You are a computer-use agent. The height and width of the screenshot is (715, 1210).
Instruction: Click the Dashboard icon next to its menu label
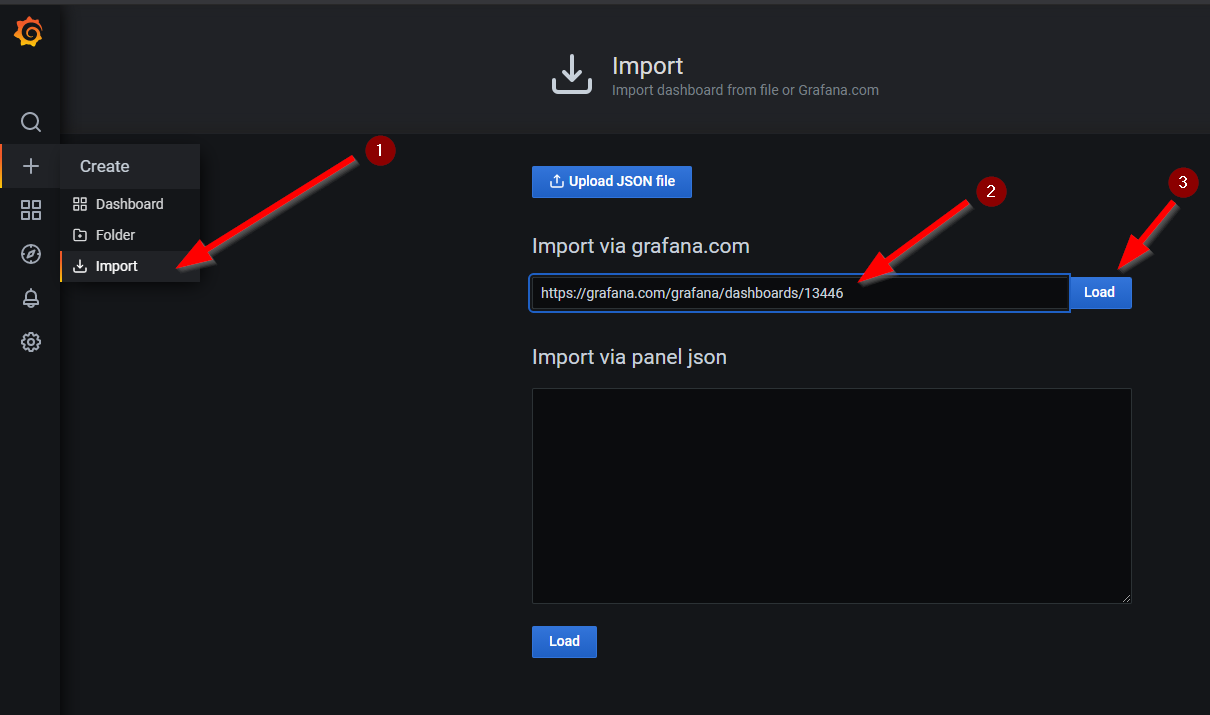coord(80,203)
